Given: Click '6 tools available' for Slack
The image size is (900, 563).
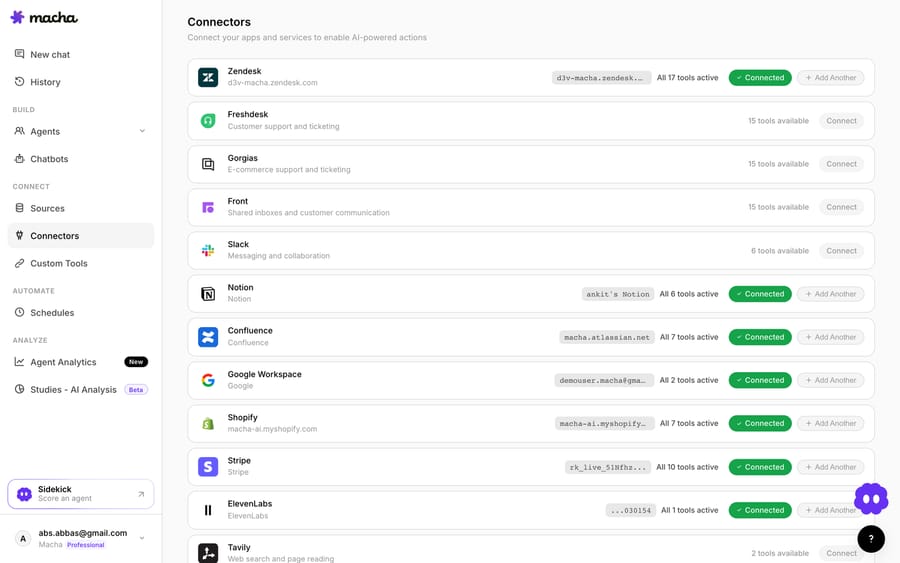Looking at the screenshot, I should click(x=779, y=251).
